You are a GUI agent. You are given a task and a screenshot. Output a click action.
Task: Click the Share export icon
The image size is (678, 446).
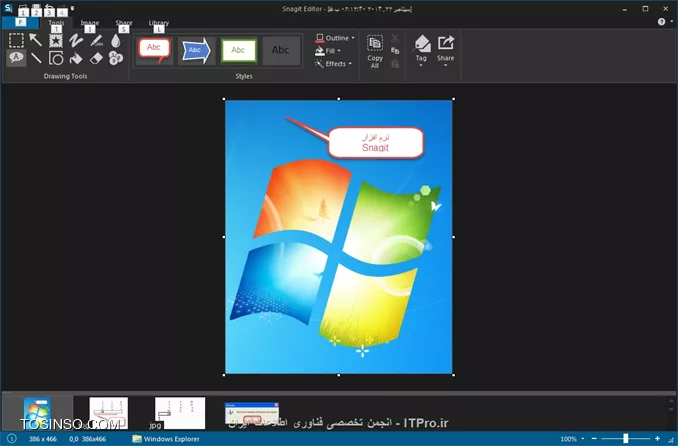[445, 43]
